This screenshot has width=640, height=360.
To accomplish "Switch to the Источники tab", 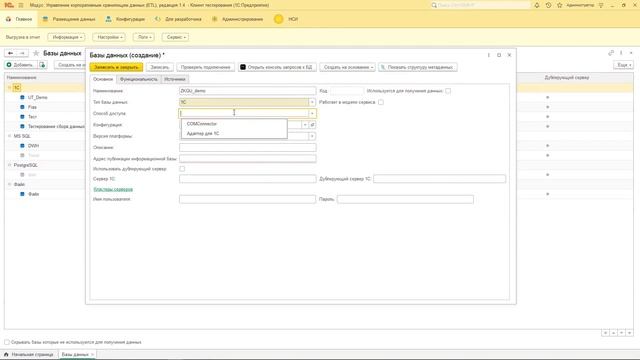I will 175,79.
